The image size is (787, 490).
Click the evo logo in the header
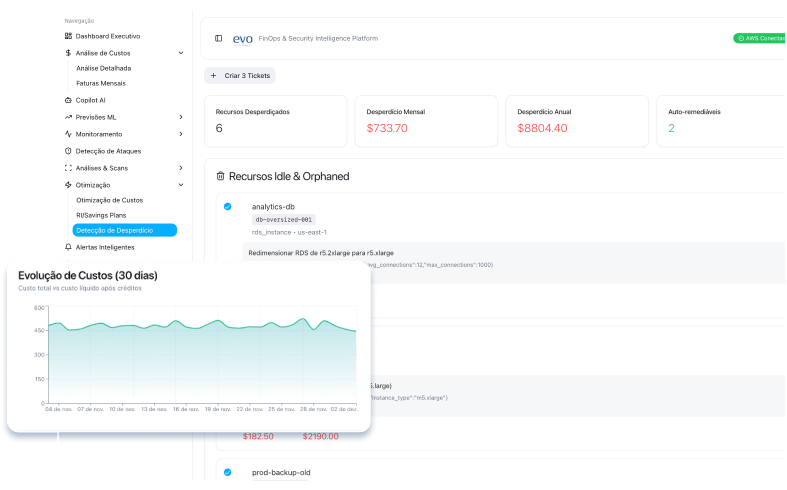(x=243, y=39)
